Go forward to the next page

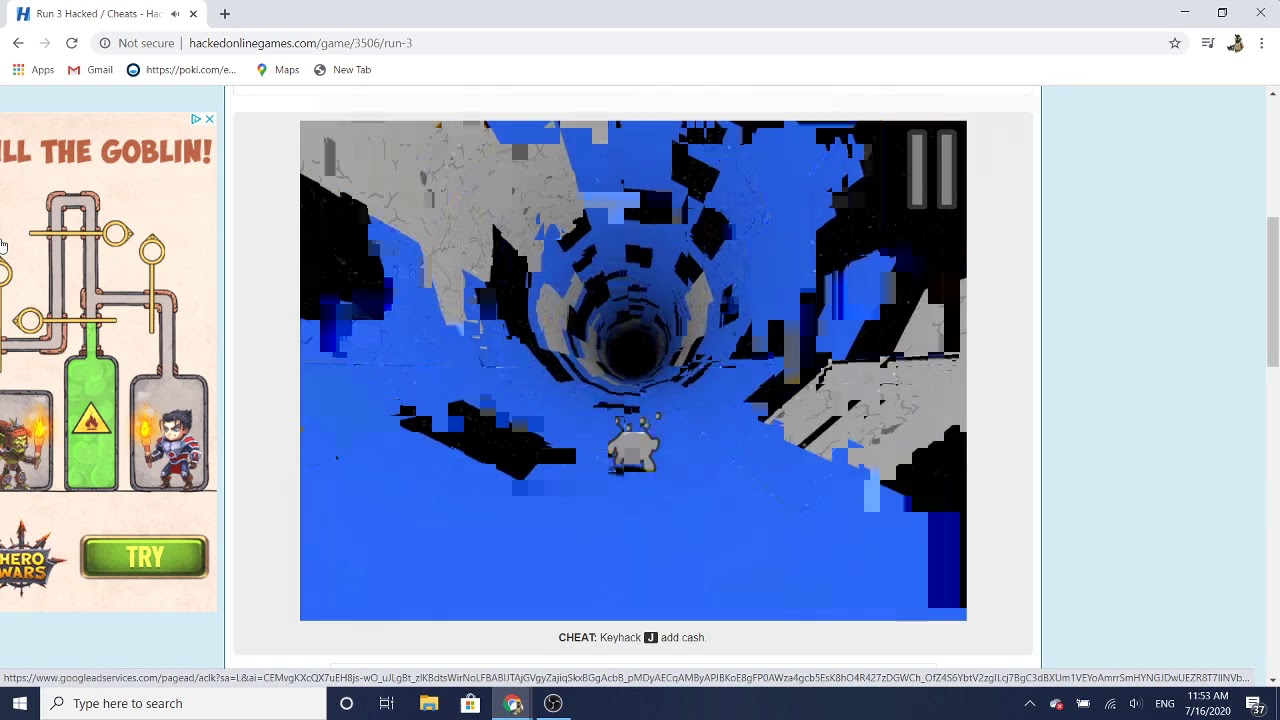(45, 43)
